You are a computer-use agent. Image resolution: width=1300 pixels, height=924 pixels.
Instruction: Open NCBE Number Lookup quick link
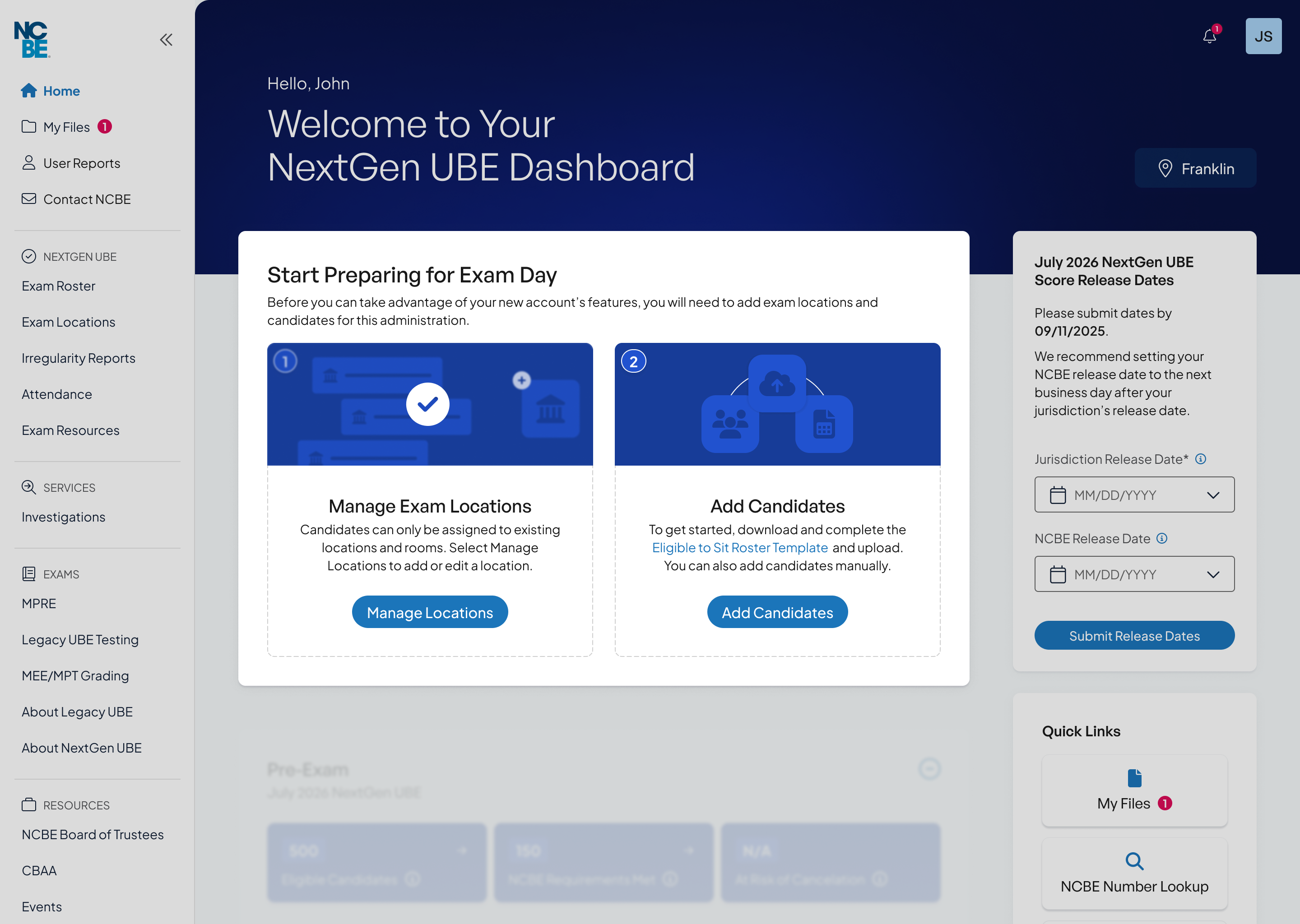1134,873
